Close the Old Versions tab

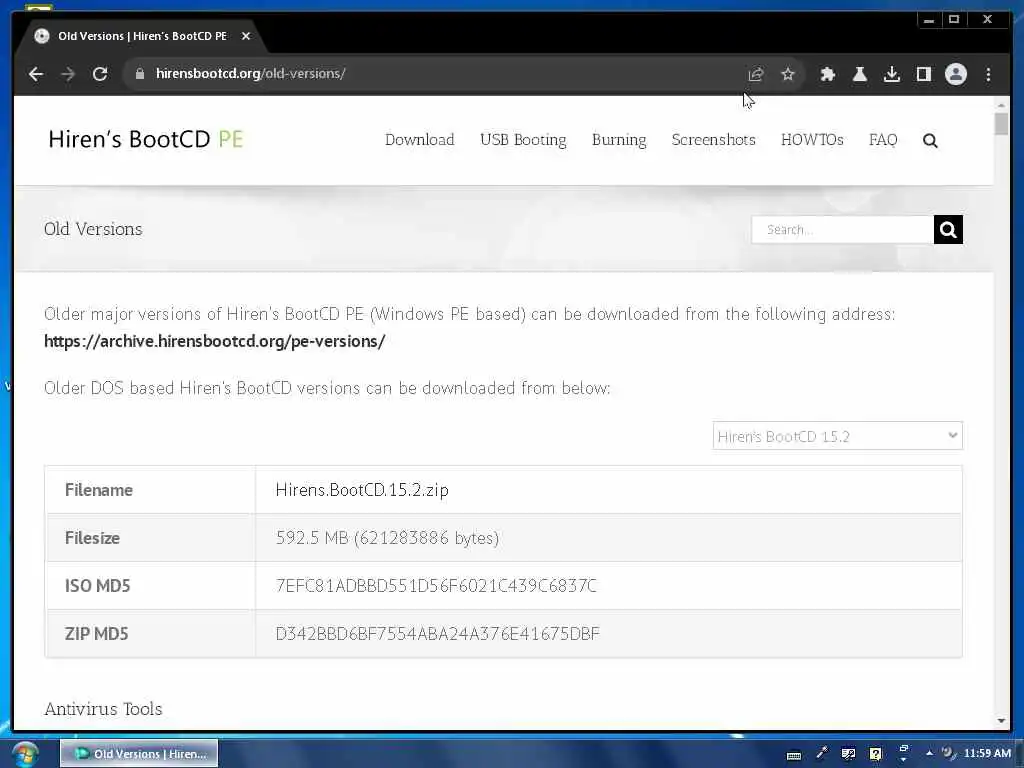point(246,36)
